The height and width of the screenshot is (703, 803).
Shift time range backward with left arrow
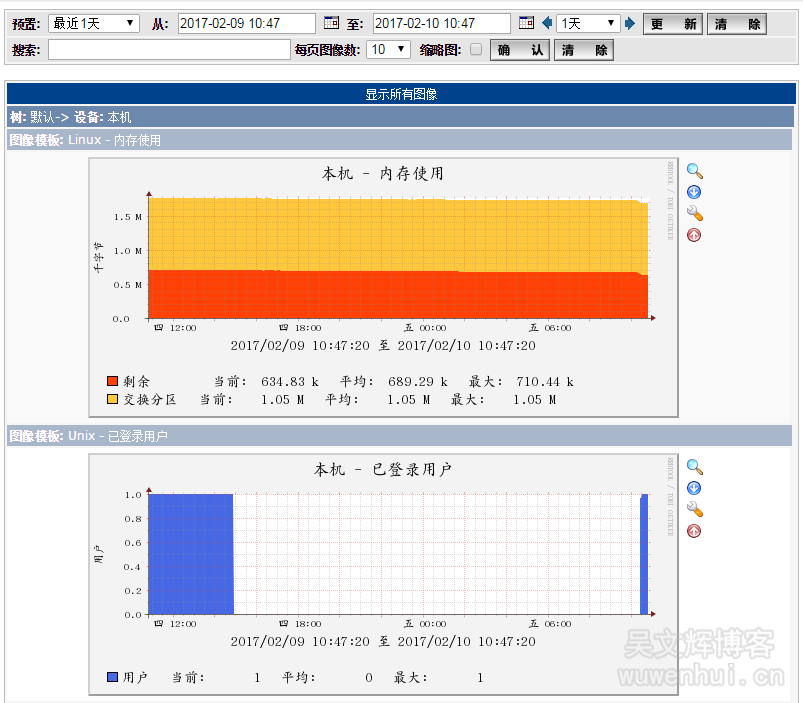pos(547,23)
